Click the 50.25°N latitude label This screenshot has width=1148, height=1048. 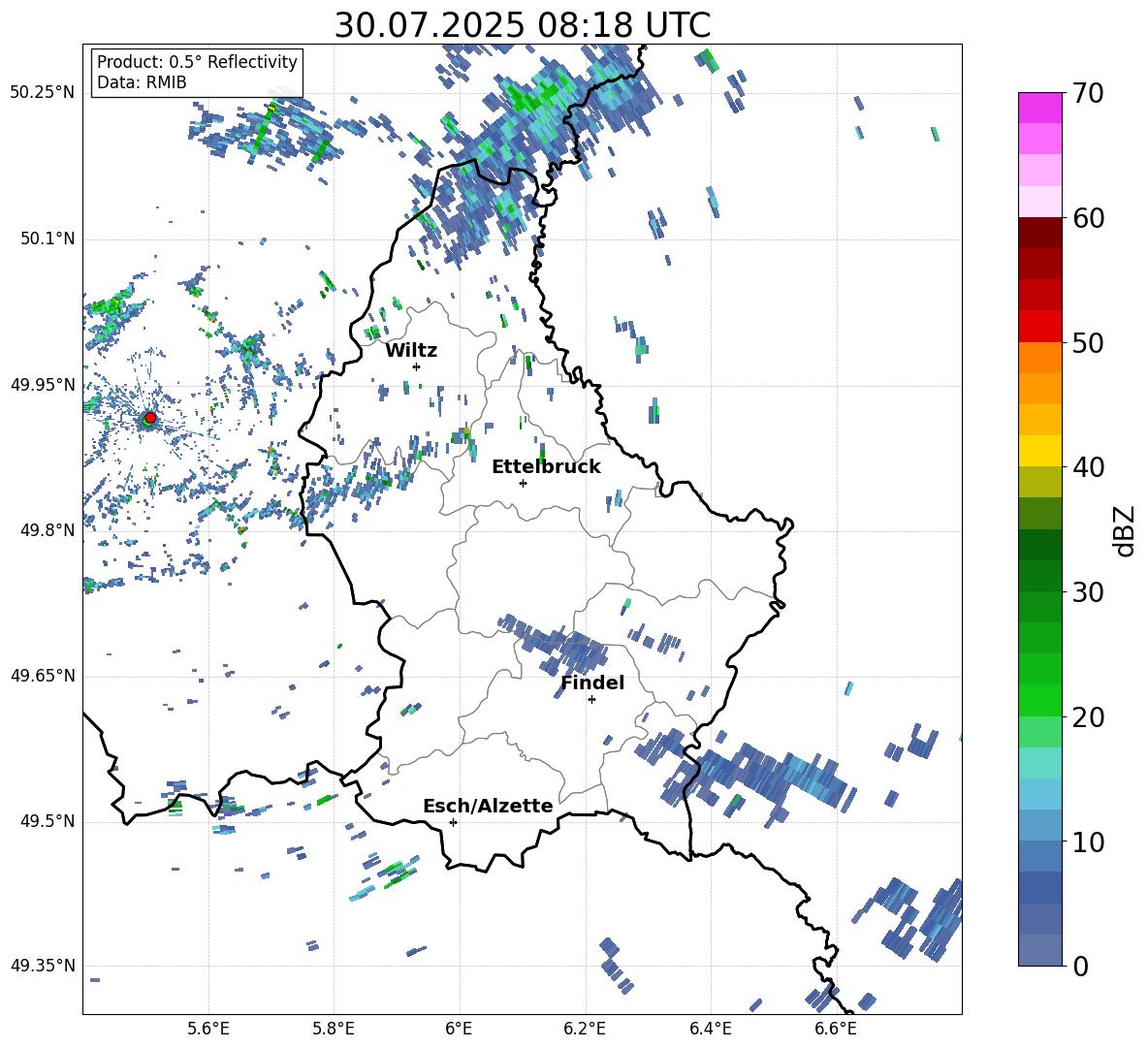coord(43,93)
